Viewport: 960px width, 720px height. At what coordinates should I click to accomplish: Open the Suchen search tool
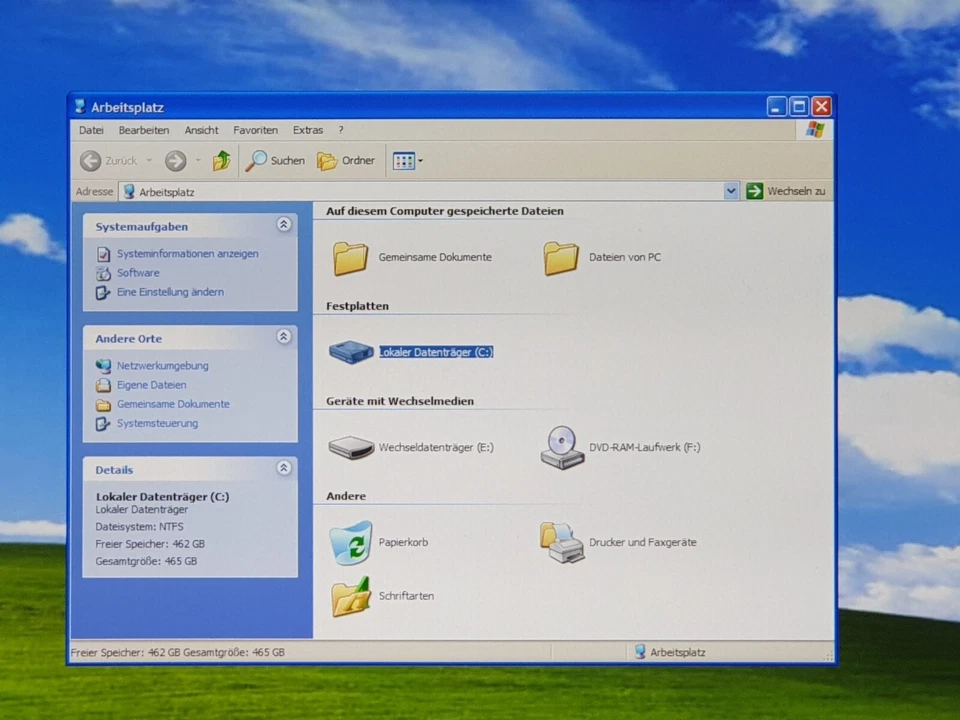tap(275, 161)
